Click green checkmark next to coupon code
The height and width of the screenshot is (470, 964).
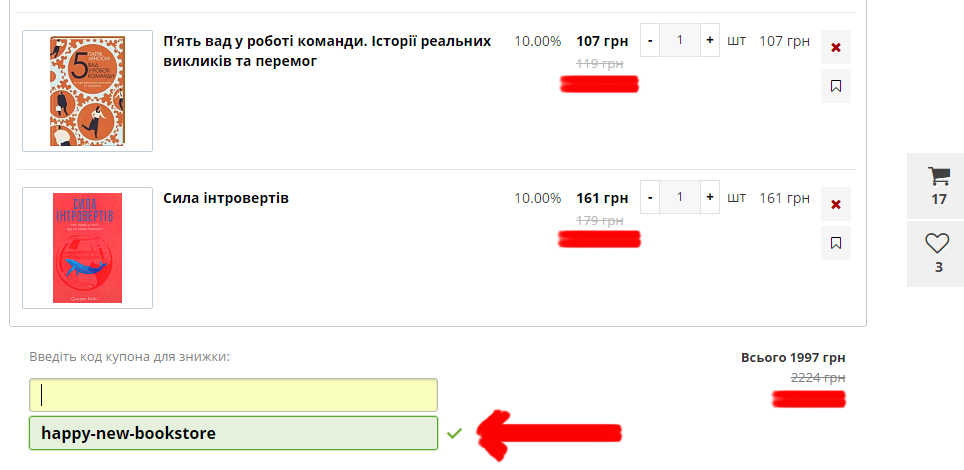(x=454, y=434)
